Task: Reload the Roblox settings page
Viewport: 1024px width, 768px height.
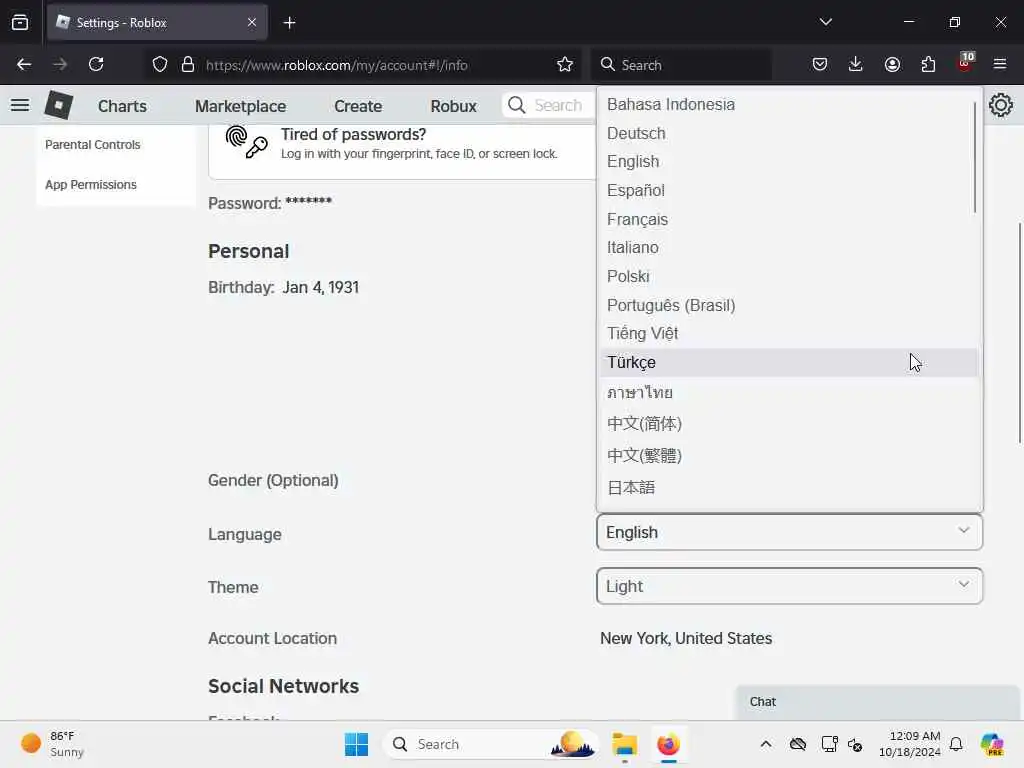Action: [x=96, y=65]
